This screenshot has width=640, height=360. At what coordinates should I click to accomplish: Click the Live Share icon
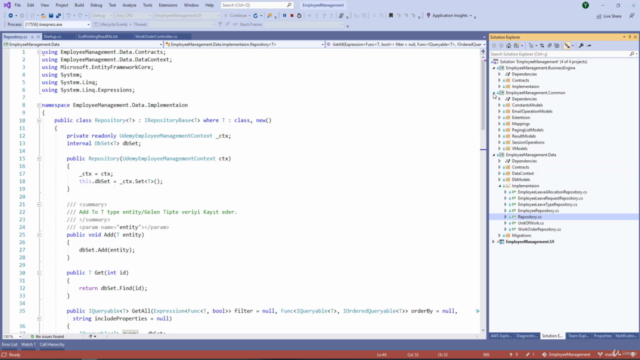click(599, 16)
